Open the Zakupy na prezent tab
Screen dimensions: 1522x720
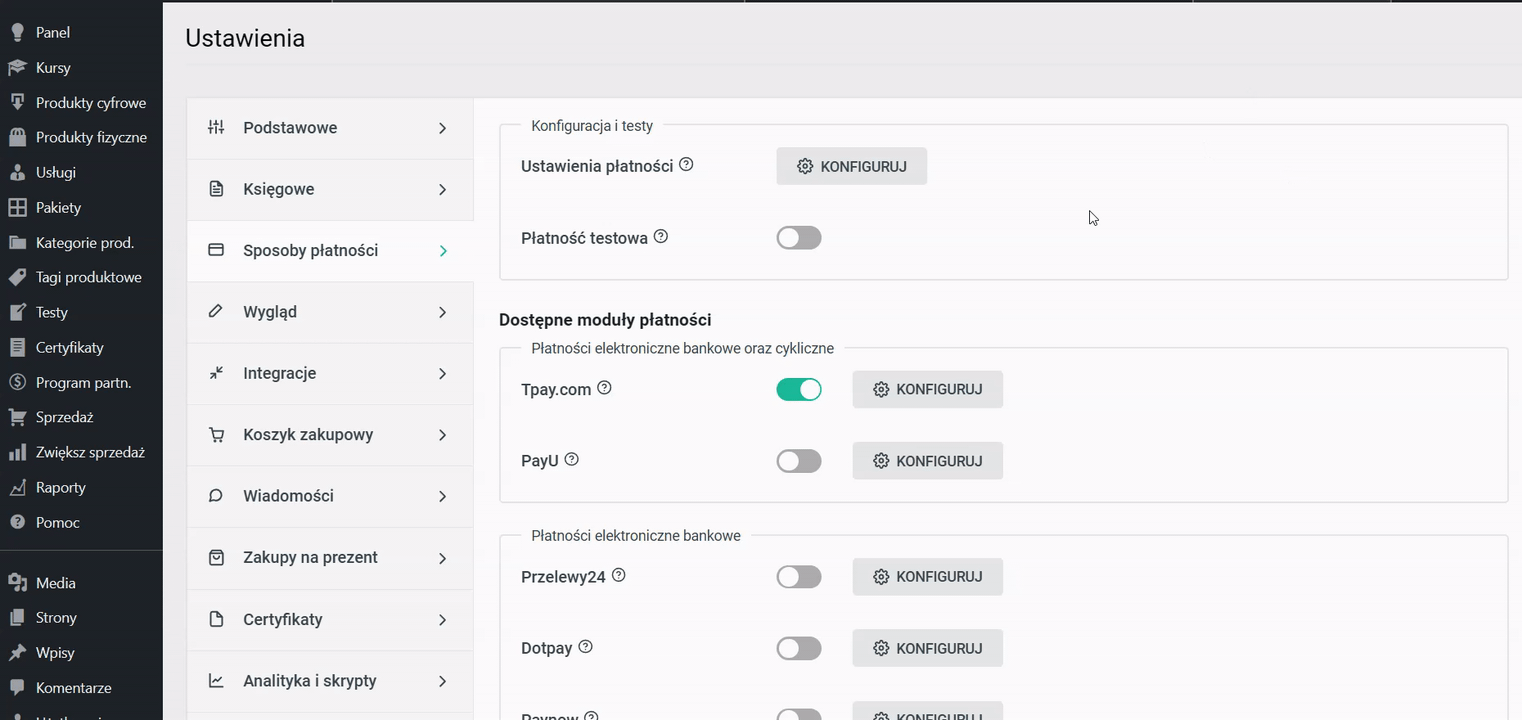[x=330, y=558]
